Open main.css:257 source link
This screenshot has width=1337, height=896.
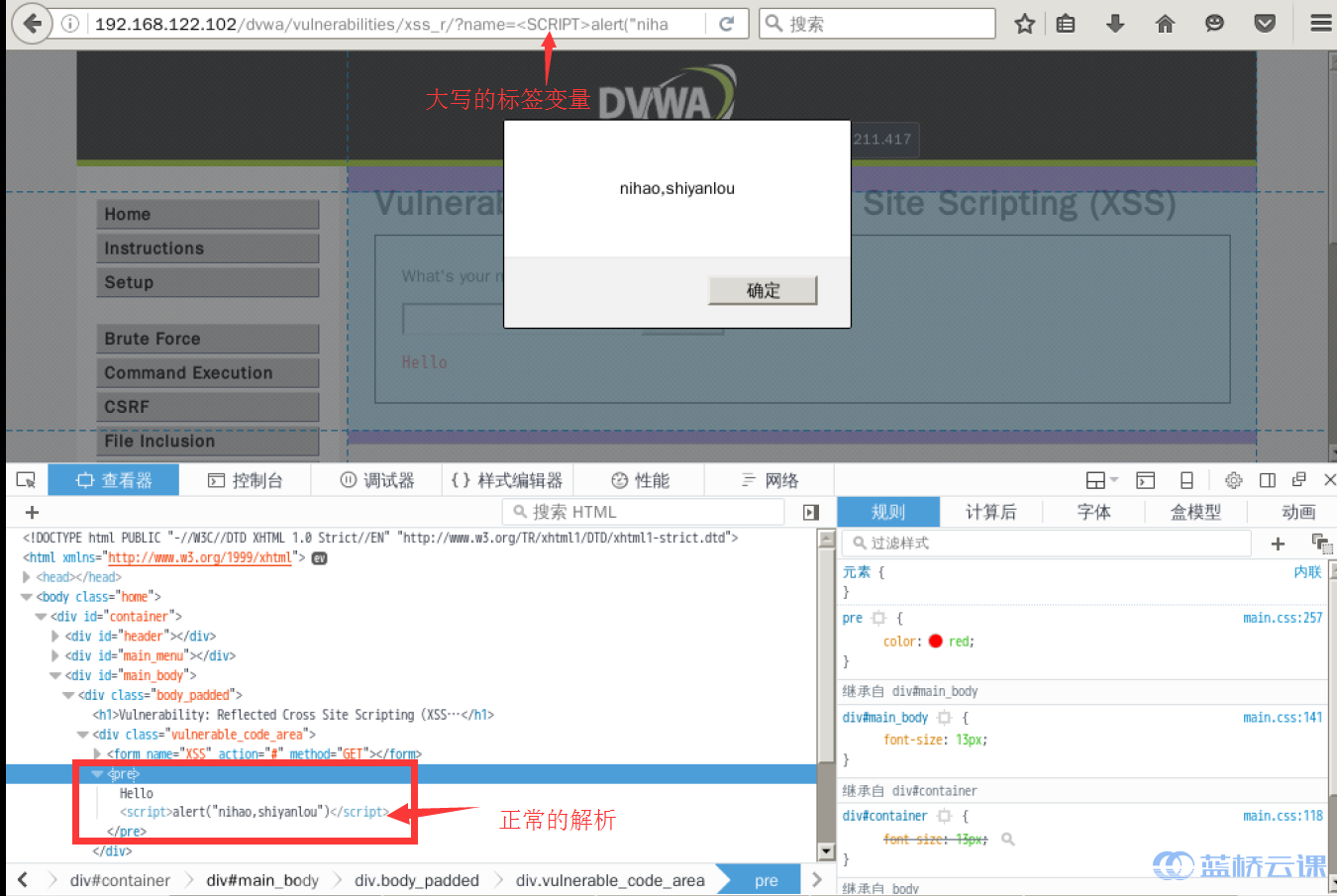point(1283,618)
